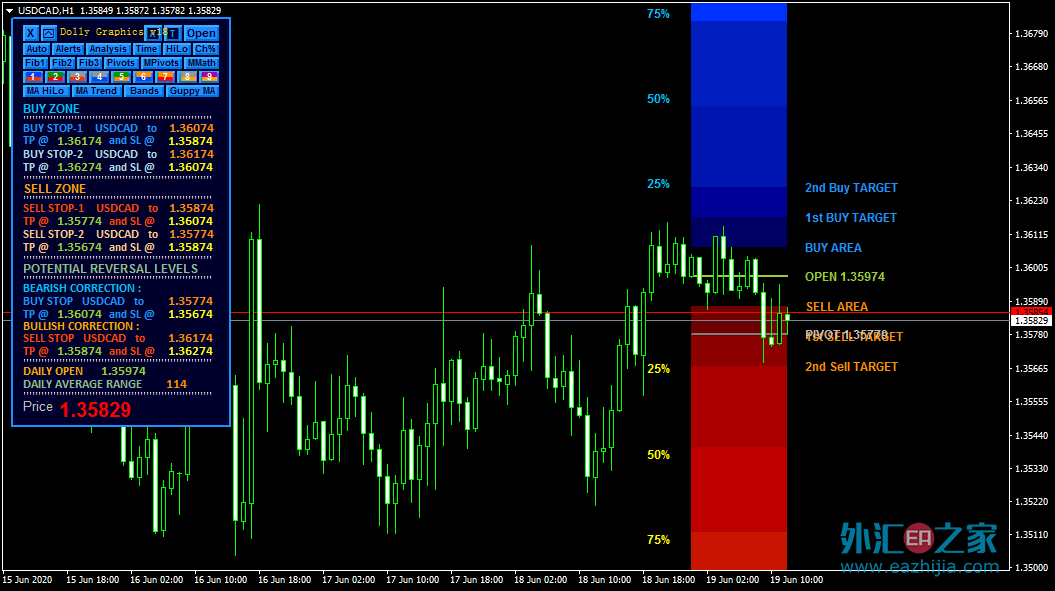Toggle the HiLo button
This screenshot has height=591, width=1055.
[176, 49]
